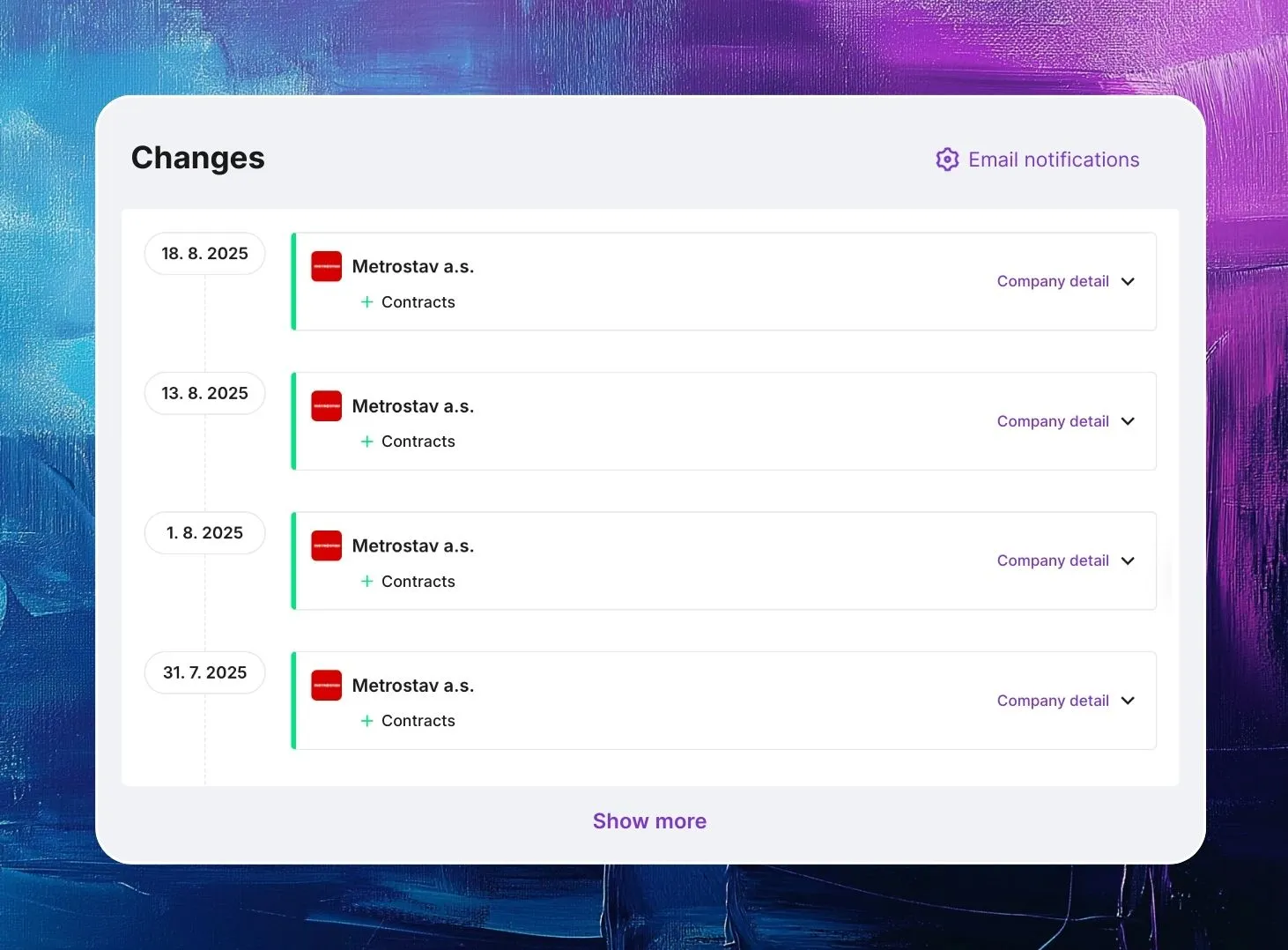Expand chevron on 13. 8. 2025 entry

click(1128, 421)
